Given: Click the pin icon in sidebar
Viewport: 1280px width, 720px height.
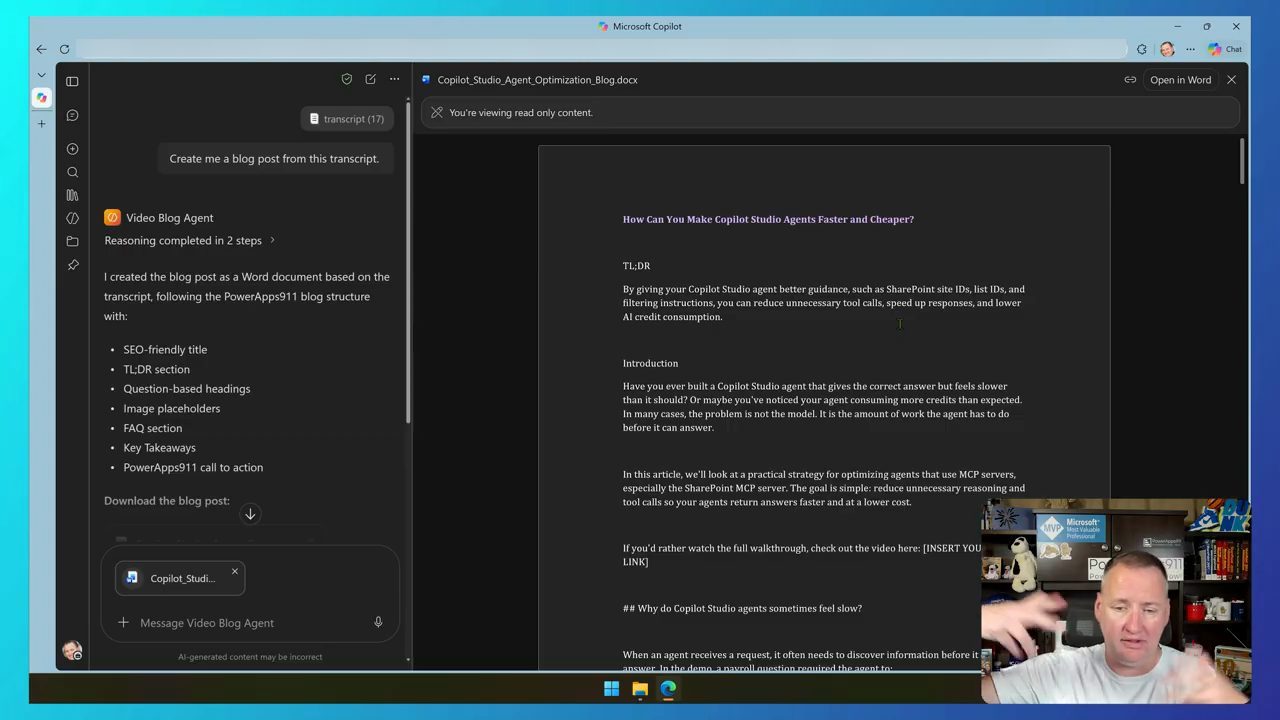Looking at the screenshot, I should coord(72,265).
